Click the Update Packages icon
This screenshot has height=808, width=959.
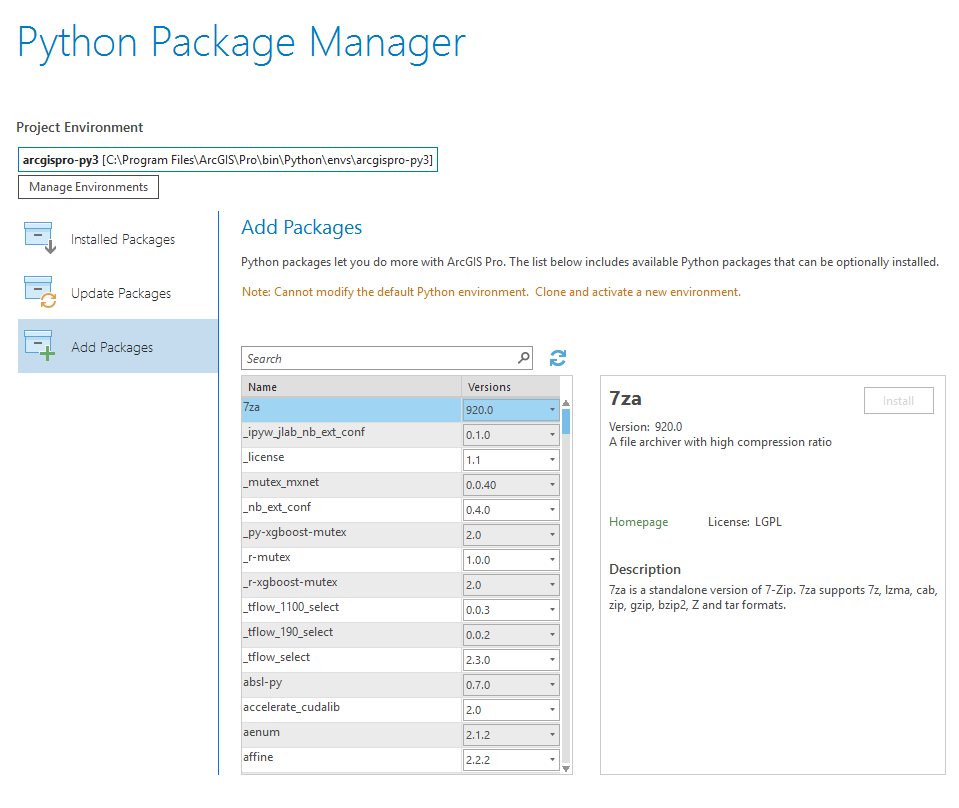(x=40, y=292)
